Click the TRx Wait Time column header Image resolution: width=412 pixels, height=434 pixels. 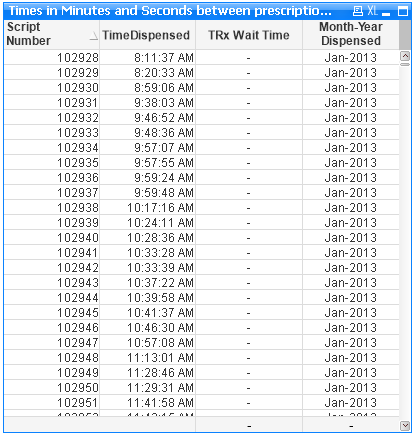click(x=249, y=35)
